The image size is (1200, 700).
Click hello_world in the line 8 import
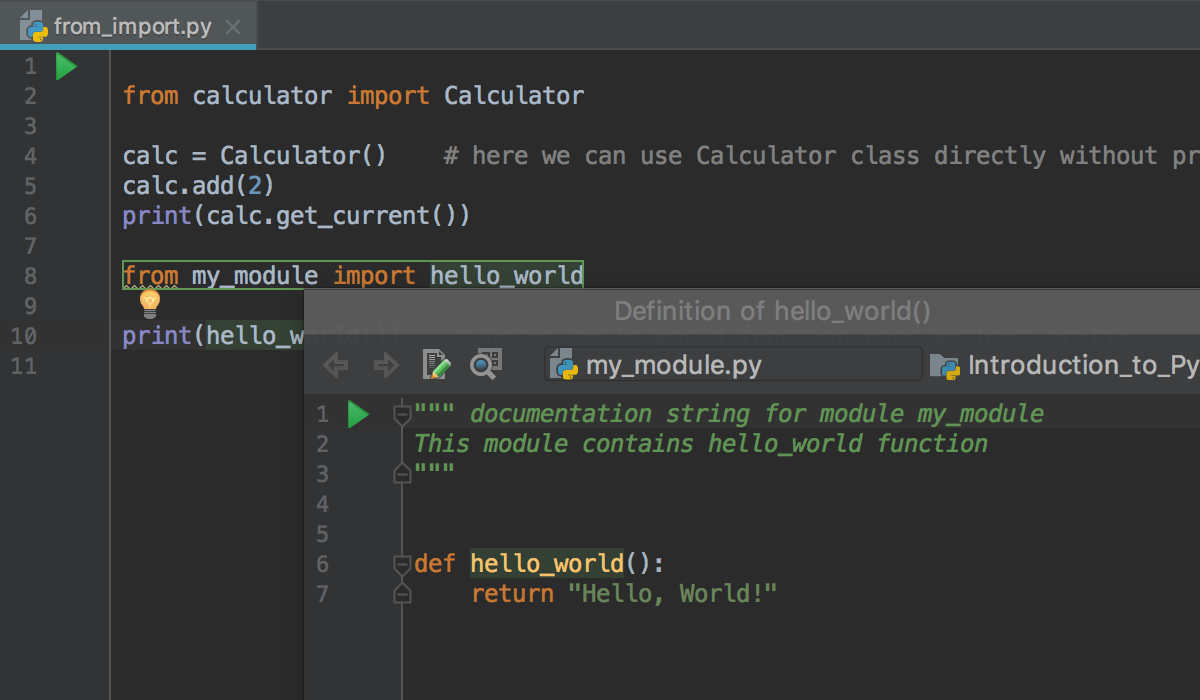pos(507,276)
